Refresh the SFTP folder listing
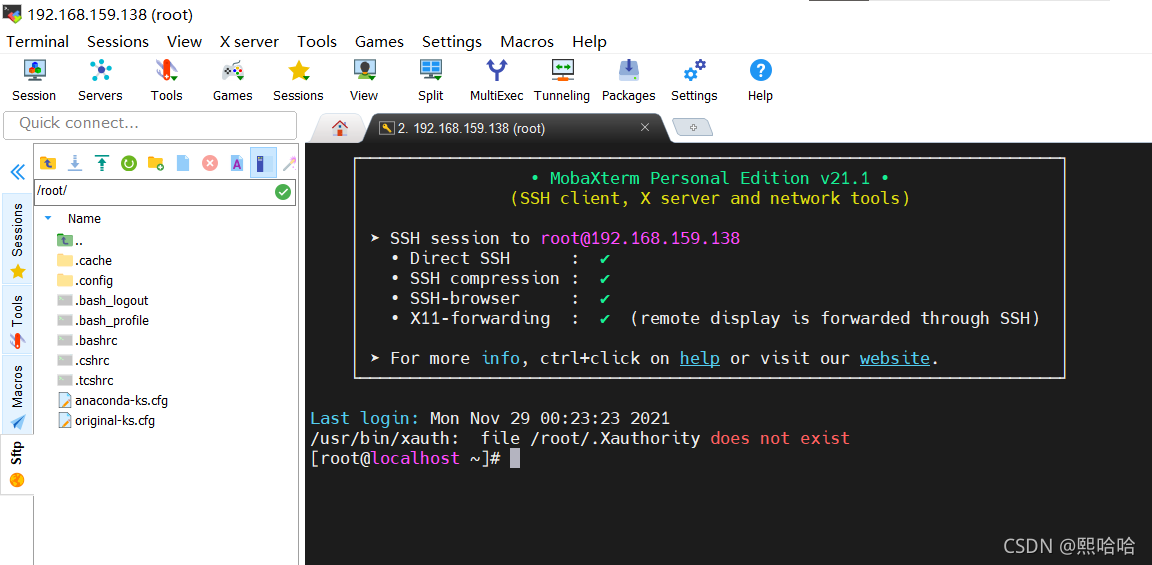1152x565 pixels. (129, 163)
